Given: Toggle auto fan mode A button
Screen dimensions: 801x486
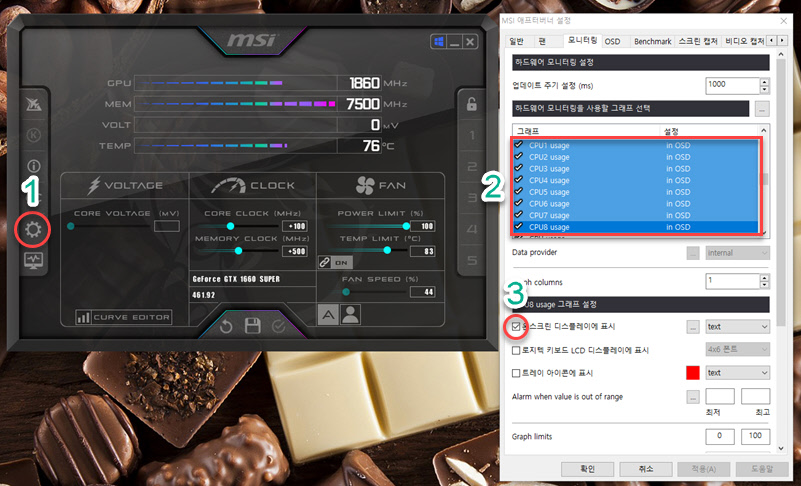Looking at the screenshot, I should pos(328,315).
